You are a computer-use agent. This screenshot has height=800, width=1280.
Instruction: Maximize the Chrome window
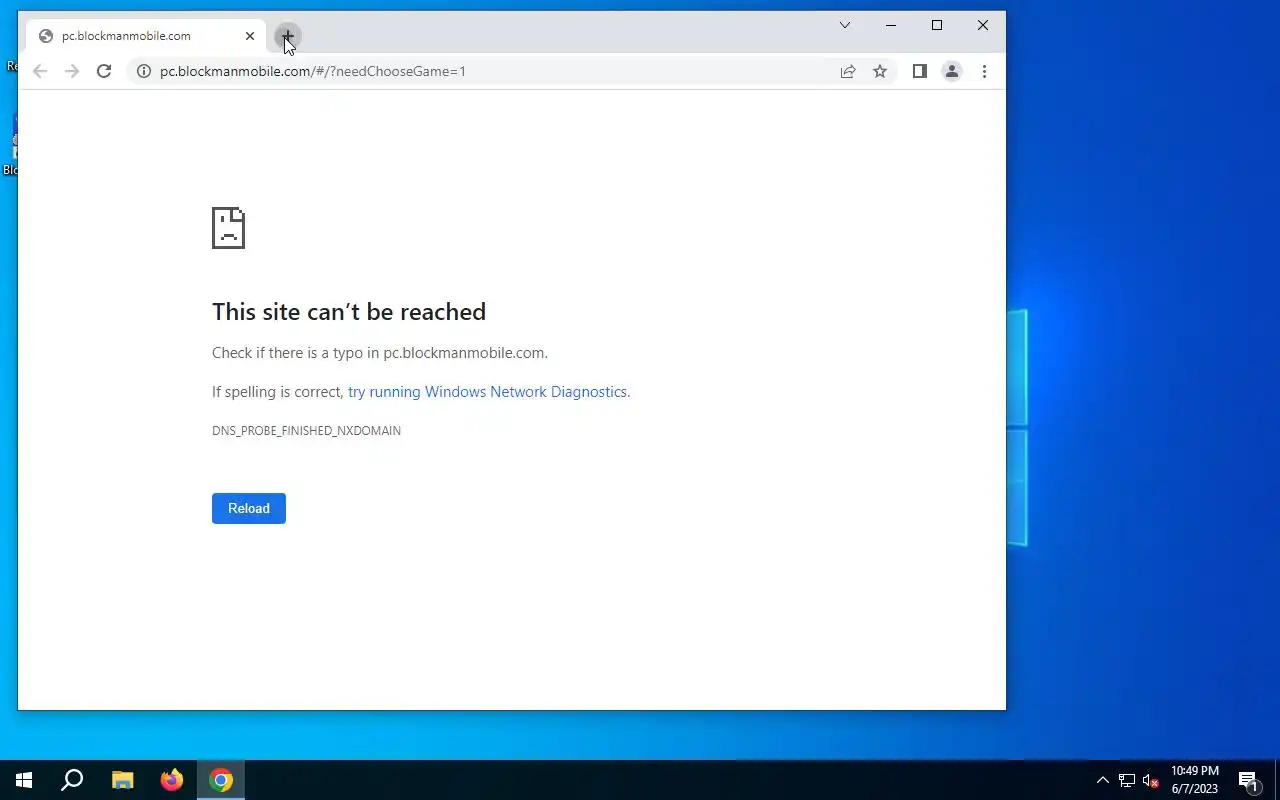point(937,25)
